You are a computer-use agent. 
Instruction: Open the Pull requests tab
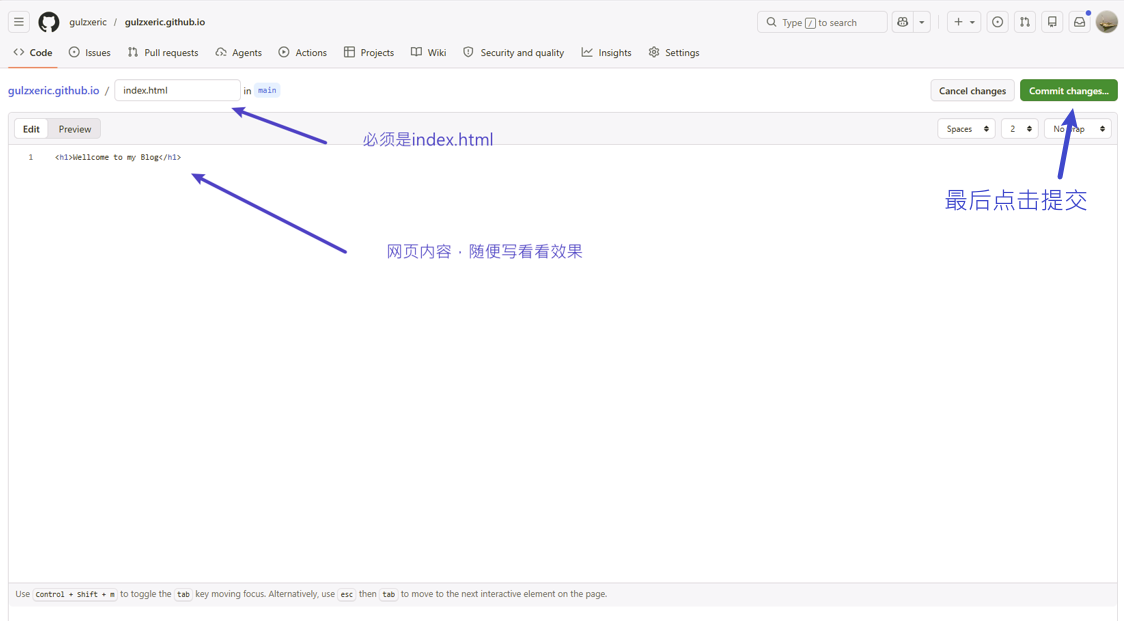click(163, 52)
